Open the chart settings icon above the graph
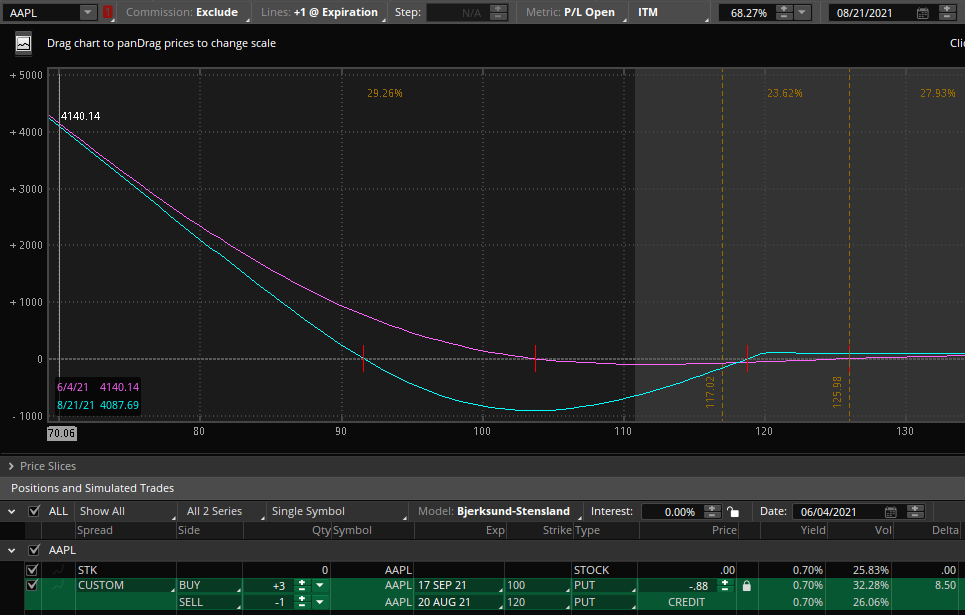Screen dimensions: 965x615 [x=23, y=43]
